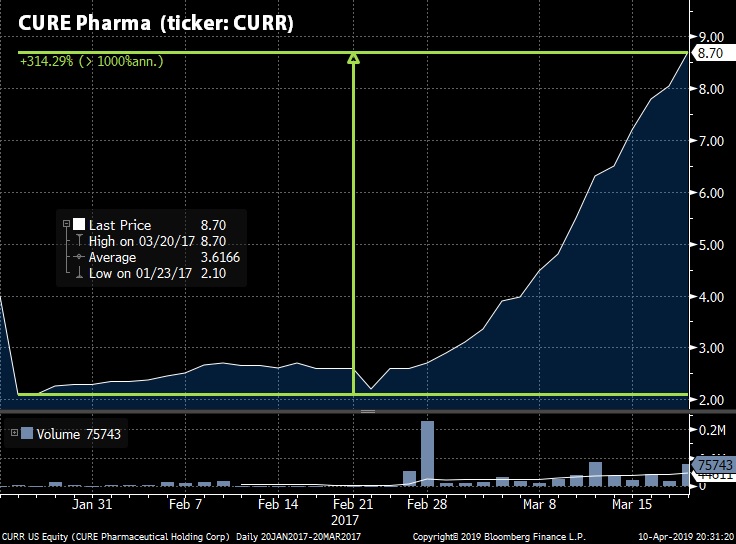Screen dimensions: 736x544
Task: Select the High on 03/20/17 marker icon
Action: (x=78, y=241)
